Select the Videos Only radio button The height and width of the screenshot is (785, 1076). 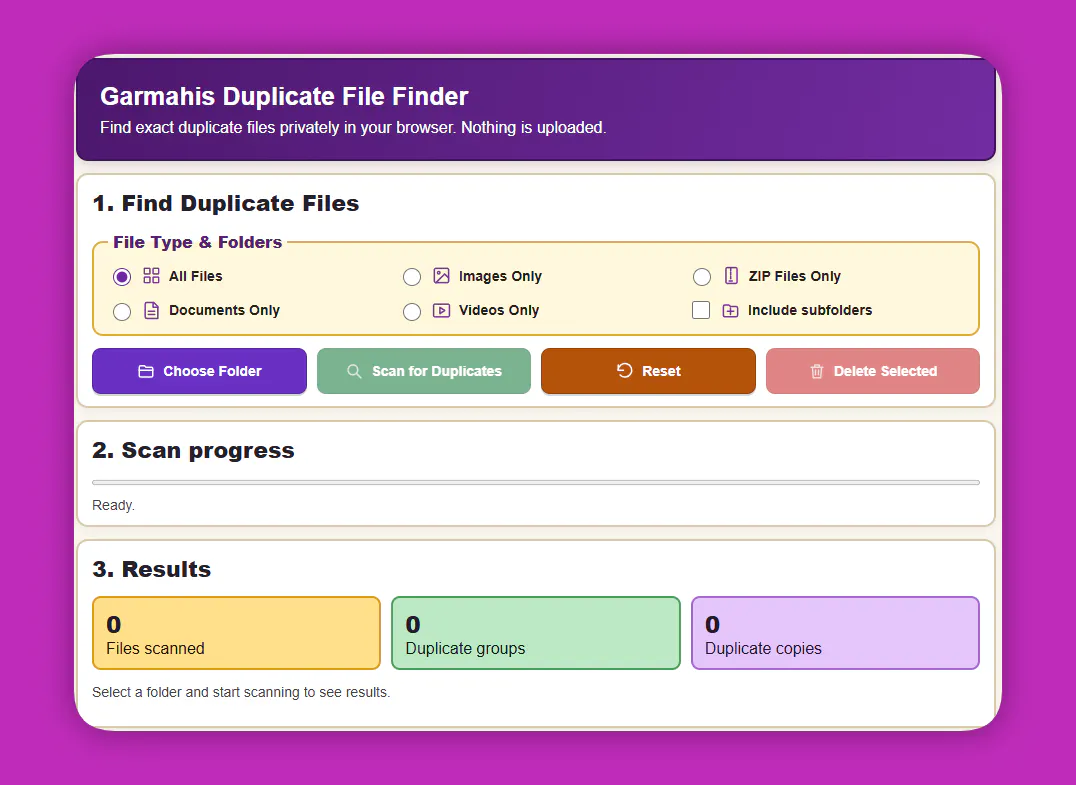(x=412, y=312)
